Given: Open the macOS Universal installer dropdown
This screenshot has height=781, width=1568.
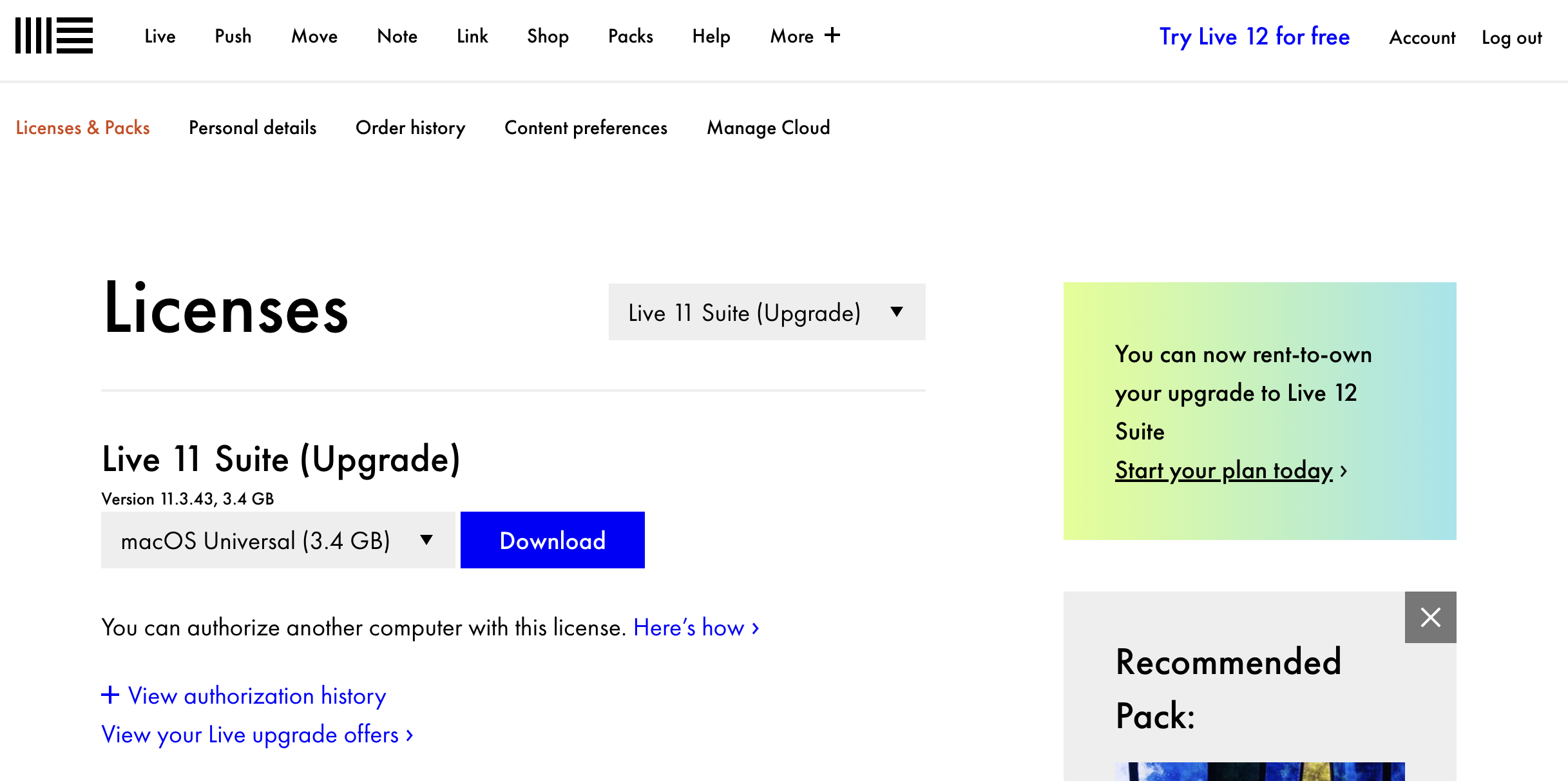Looking at the screenshot, I should (x=278, y=540).
